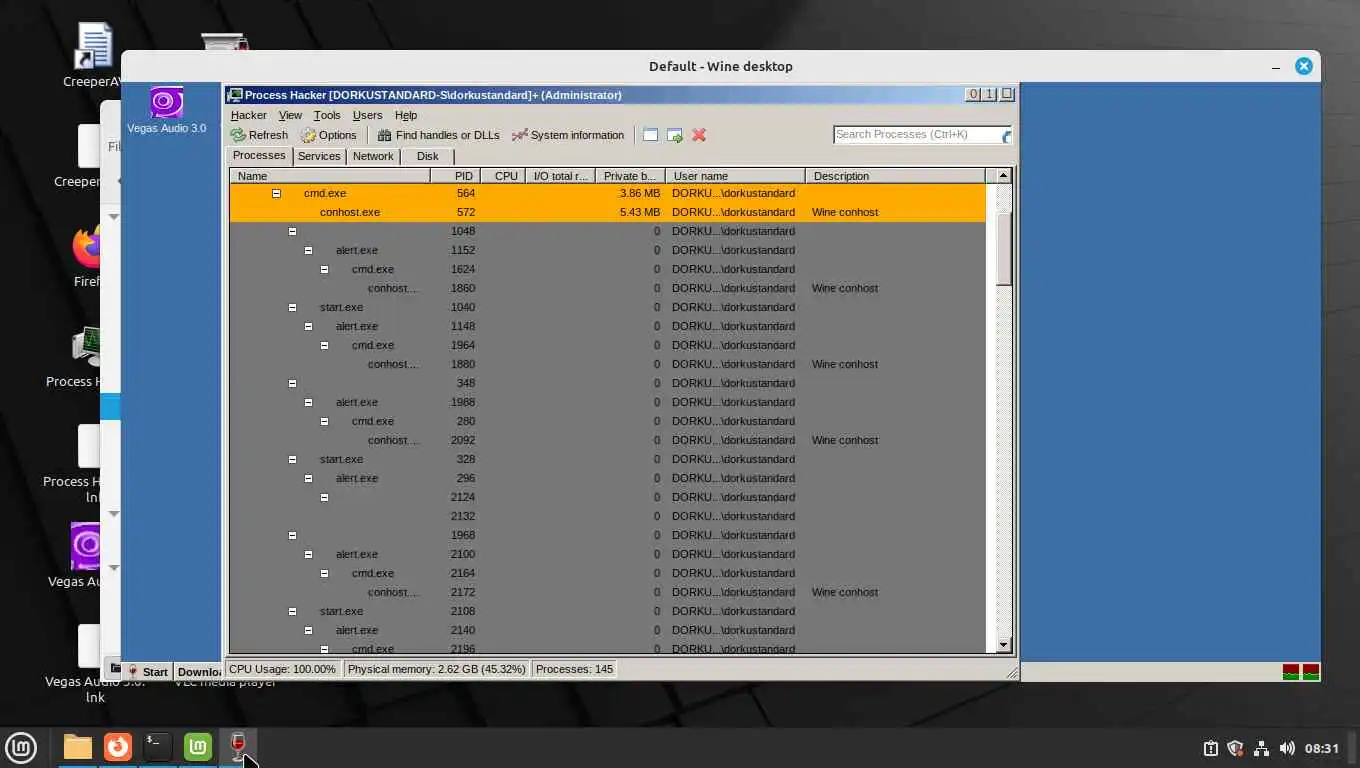Click the find window icon in toolbar

(x=651, y=135)
